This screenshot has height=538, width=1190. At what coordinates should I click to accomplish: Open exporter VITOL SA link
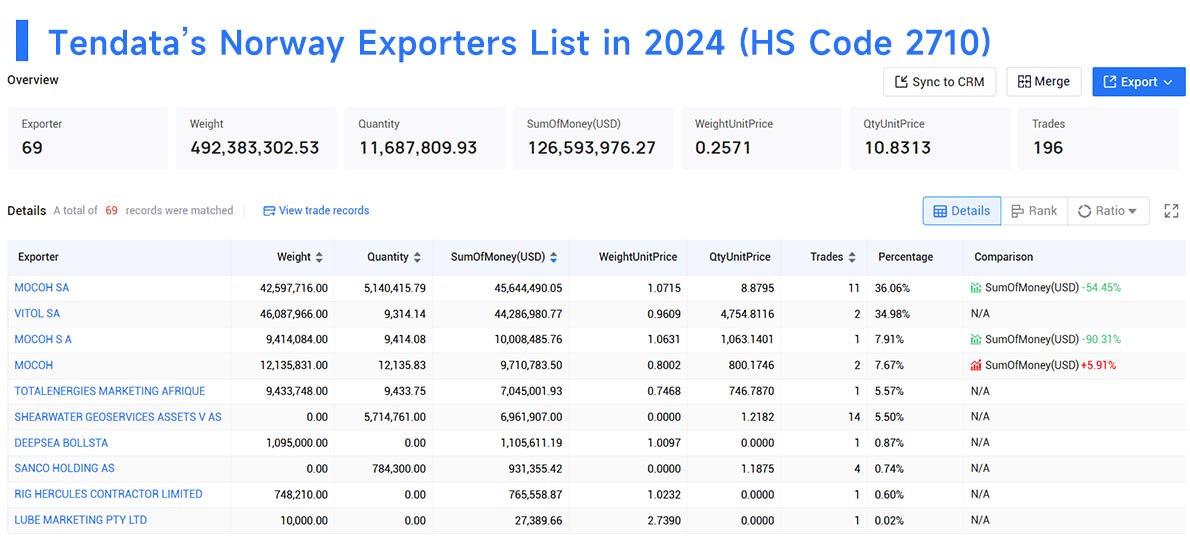37,313
